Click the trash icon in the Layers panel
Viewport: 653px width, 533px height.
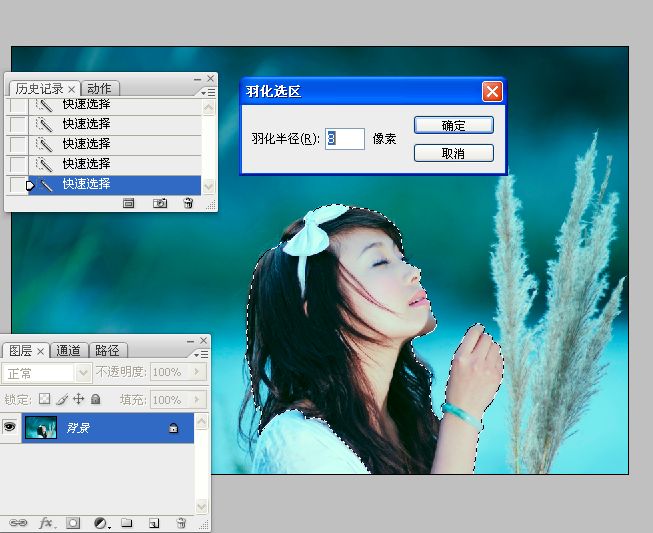click(181, 522)
